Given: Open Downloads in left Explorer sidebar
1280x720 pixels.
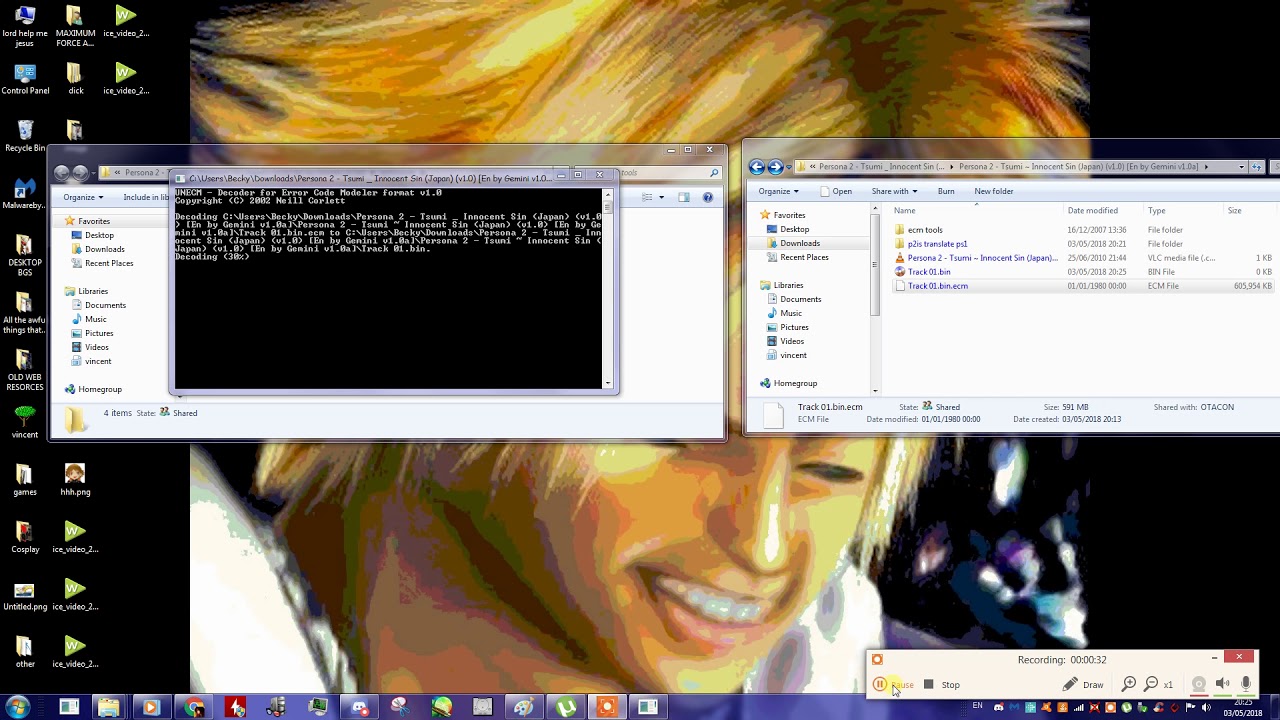Looking at the screenshot, I should pyautogui.click(x=104, y=249).
